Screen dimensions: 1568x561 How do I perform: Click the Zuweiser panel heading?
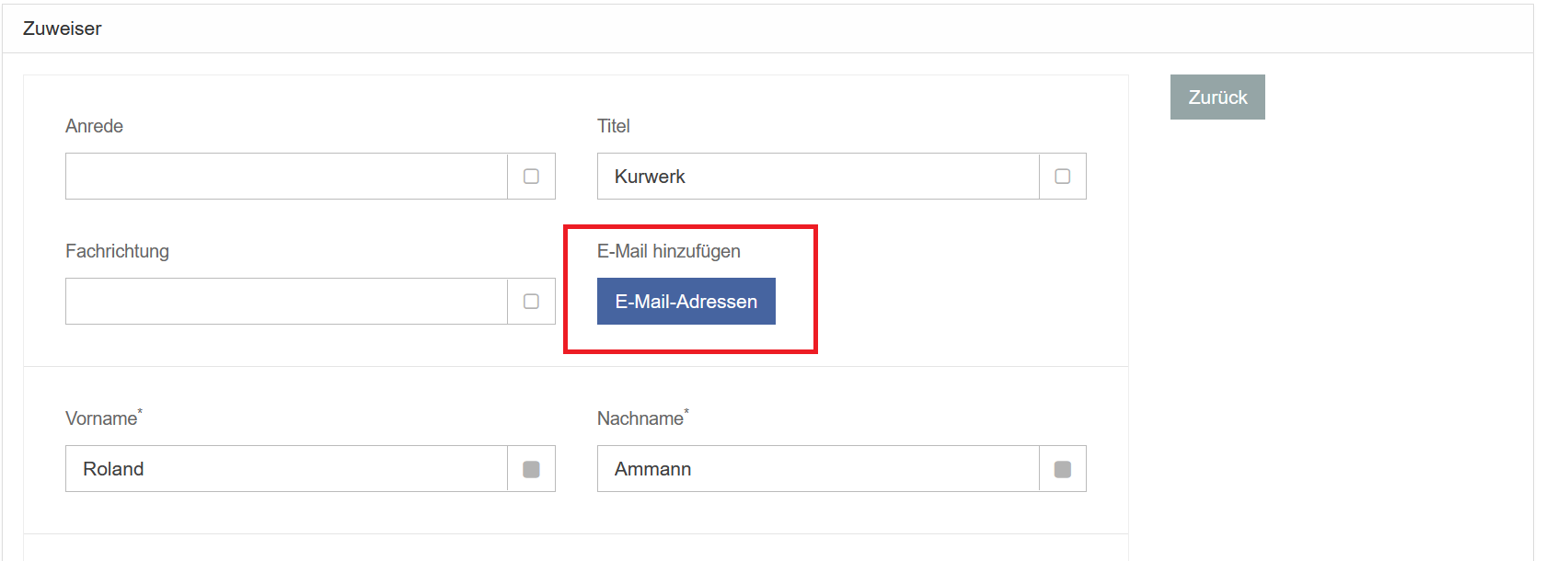click(63, 29)
